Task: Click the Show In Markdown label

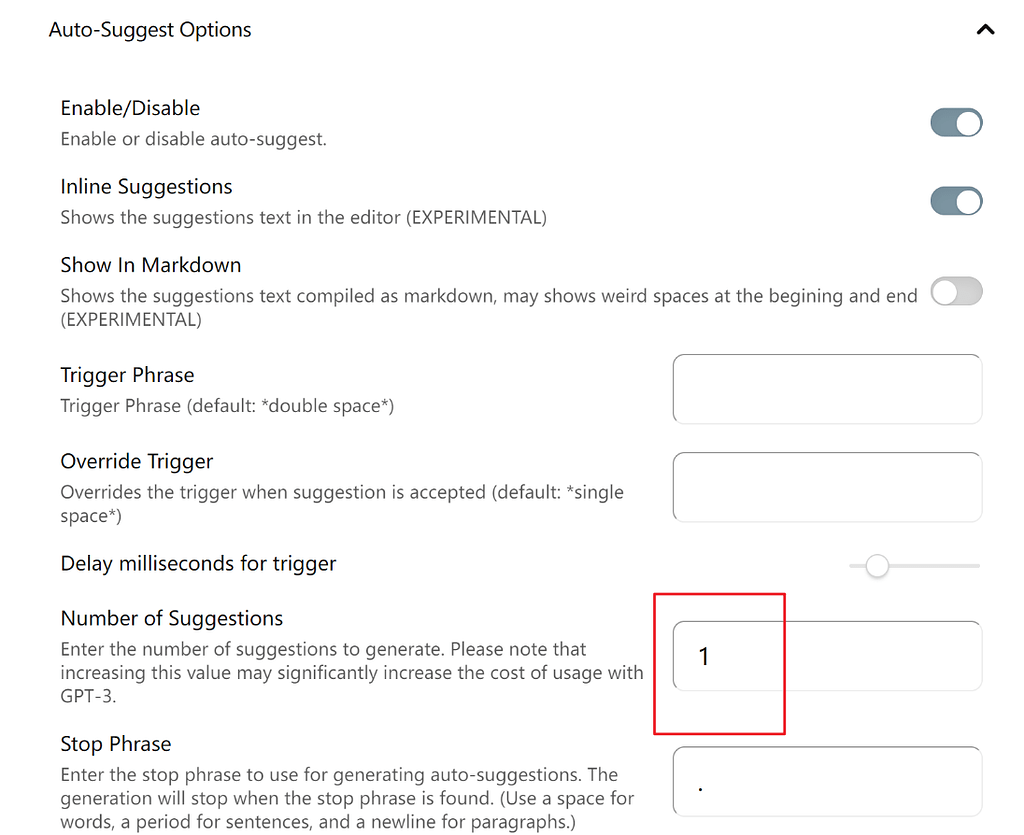Action: (x=151, y=265)
